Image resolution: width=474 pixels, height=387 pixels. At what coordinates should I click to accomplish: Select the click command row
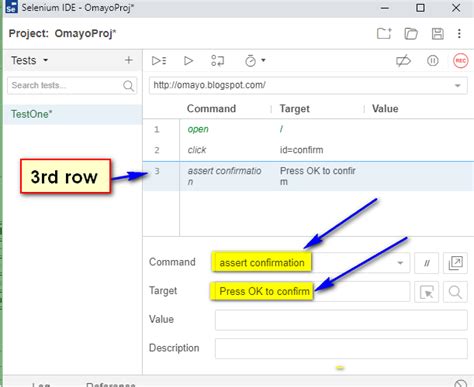click(308, 150)
